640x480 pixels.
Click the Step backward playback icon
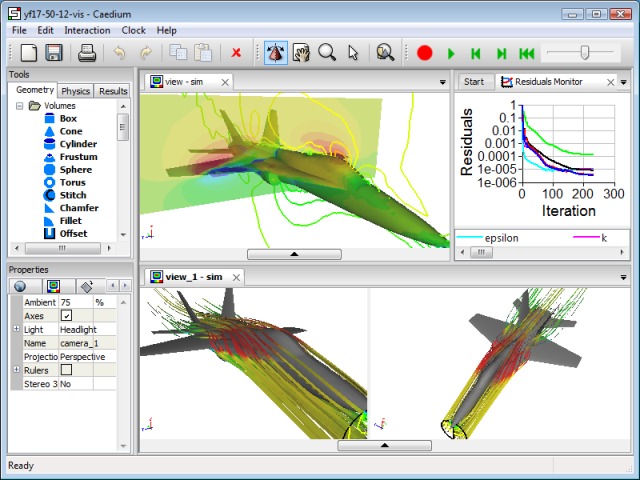tap(476, 53)
